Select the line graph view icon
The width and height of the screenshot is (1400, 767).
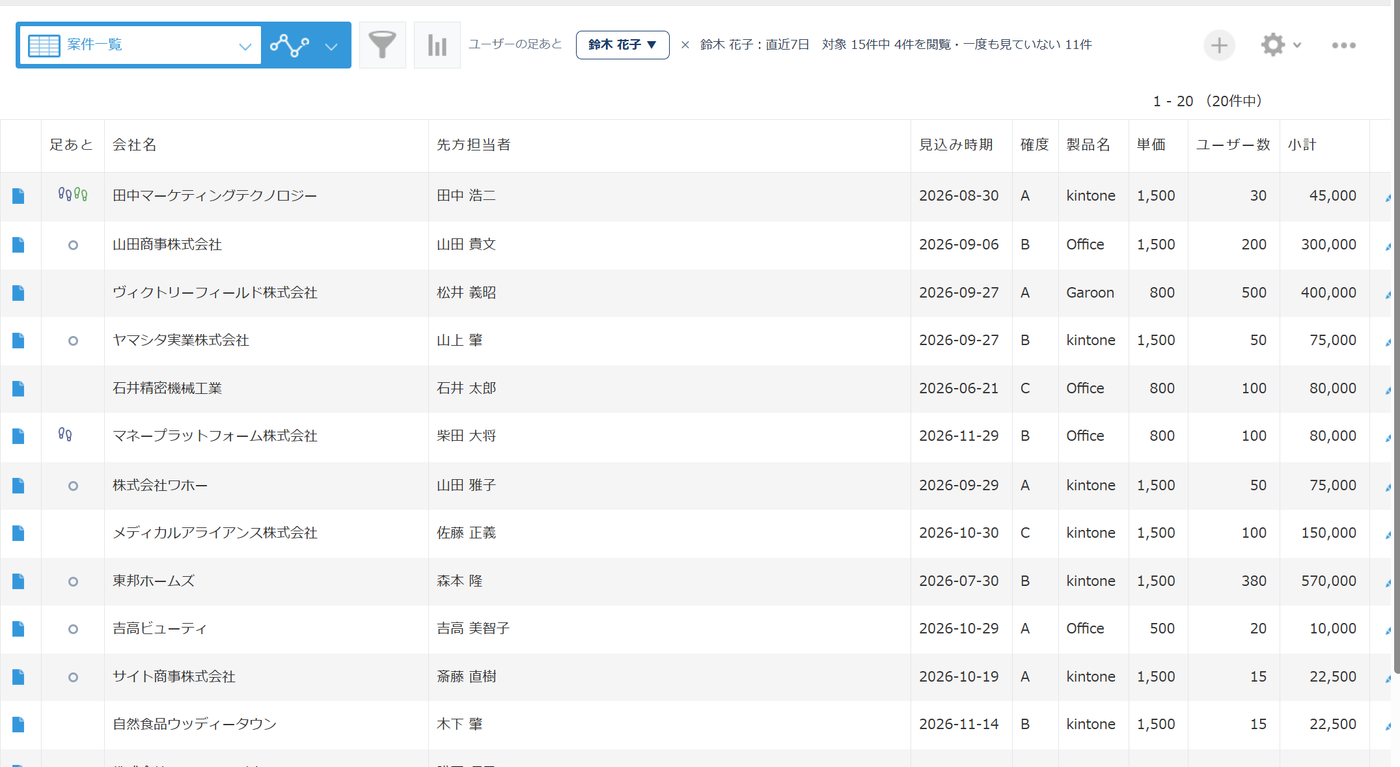tap(289, 45)
